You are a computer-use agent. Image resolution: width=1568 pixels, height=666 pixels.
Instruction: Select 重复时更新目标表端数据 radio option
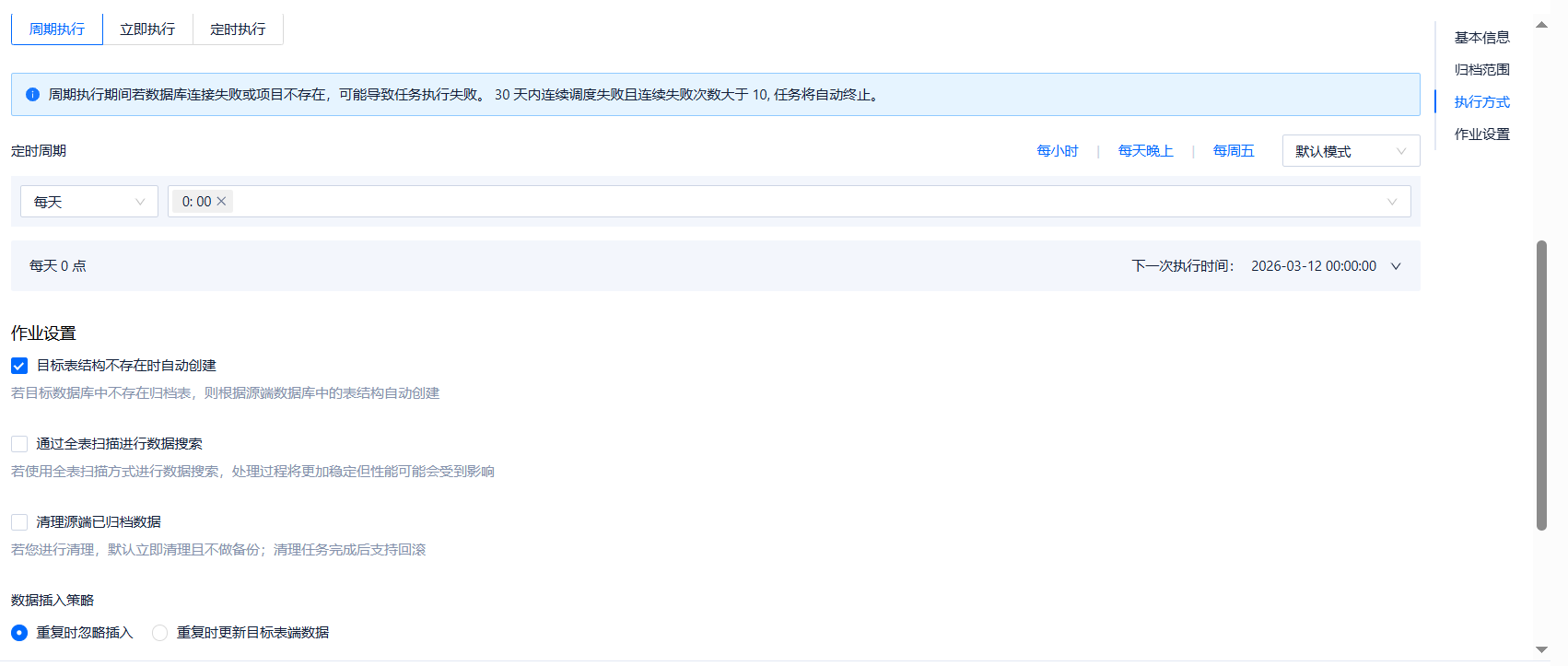click(160, 633)
